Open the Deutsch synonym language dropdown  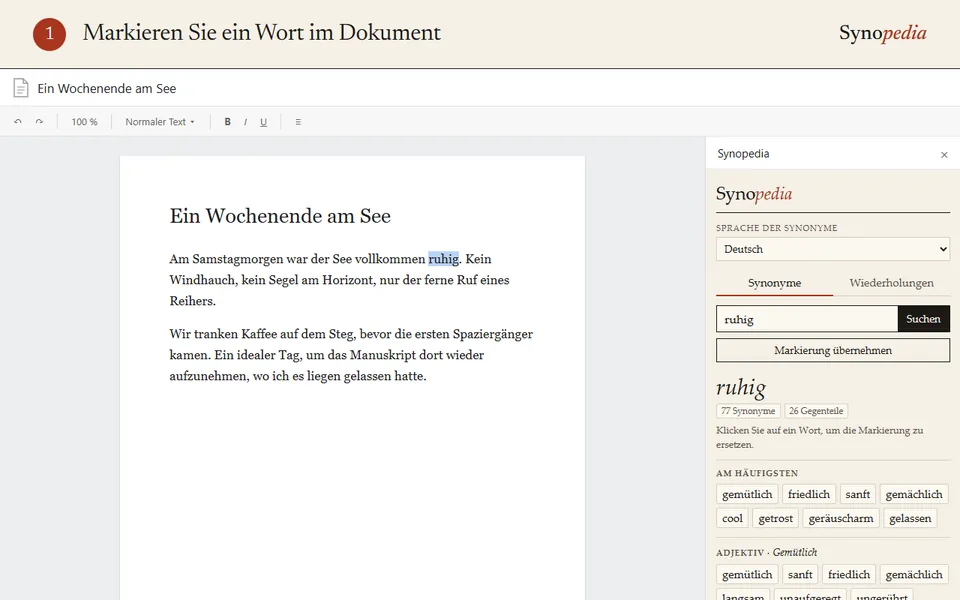[833, 249]
